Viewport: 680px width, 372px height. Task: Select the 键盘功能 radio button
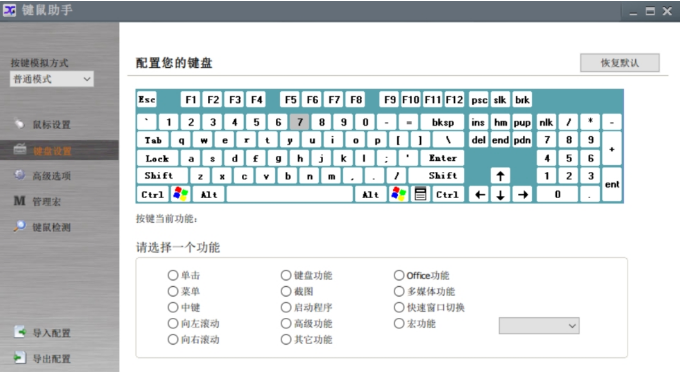tap(286, 275)
